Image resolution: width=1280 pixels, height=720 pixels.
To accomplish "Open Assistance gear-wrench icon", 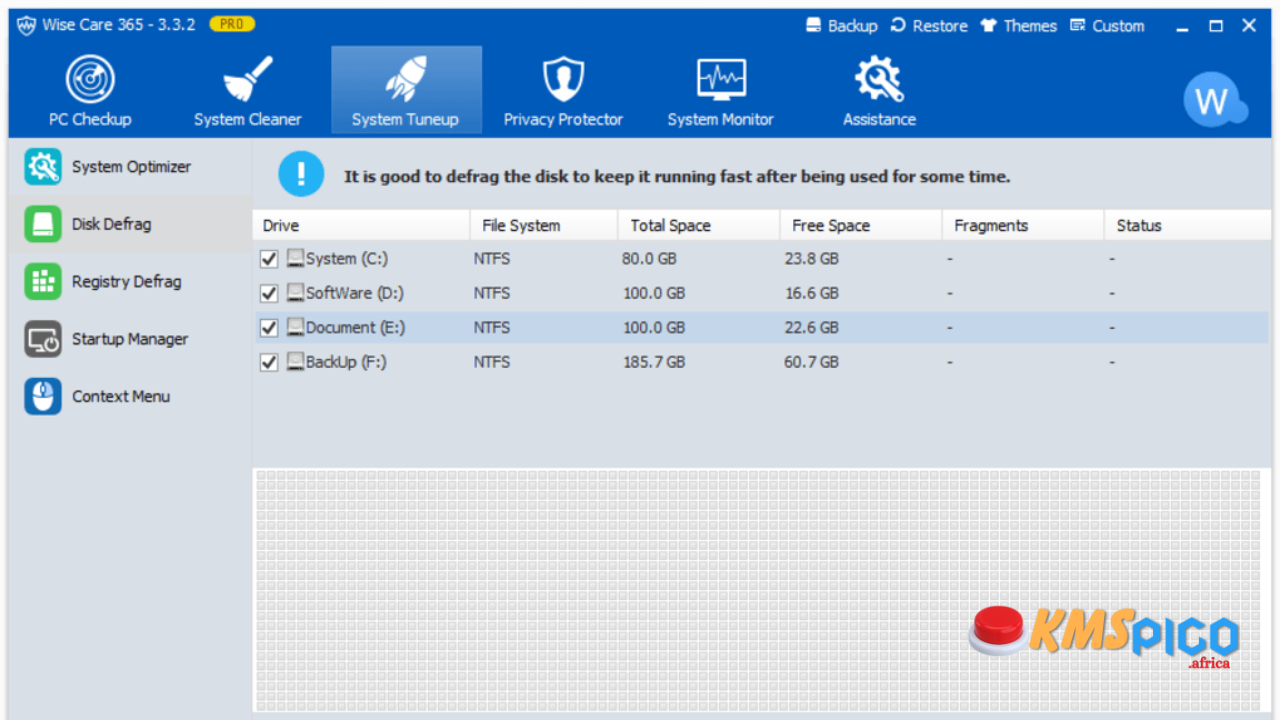I will coord(879,79).
